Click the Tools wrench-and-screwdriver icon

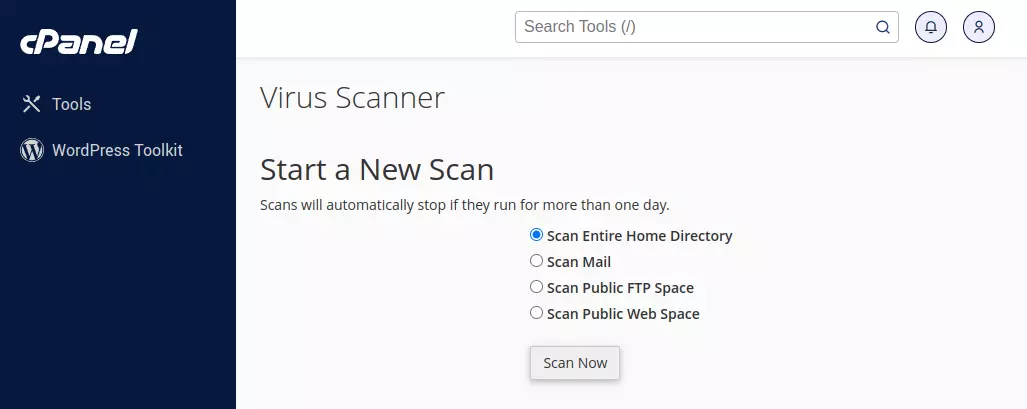[31, 104]
